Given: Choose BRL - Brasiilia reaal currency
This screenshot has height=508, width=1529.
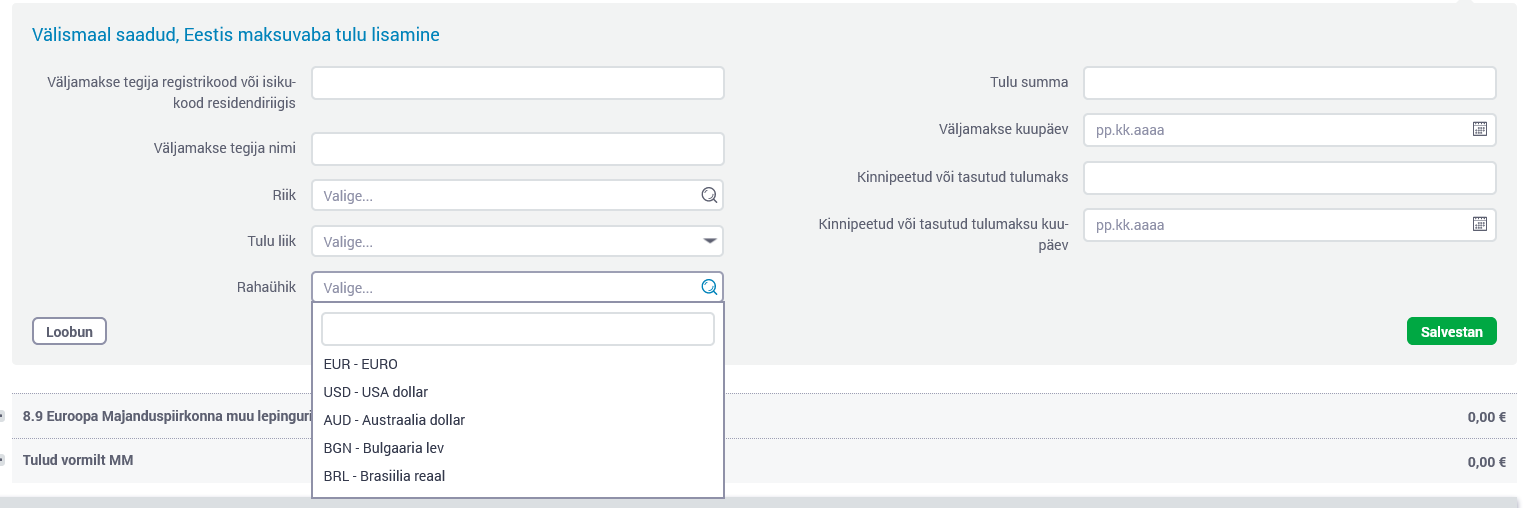Looking at the screenshot, I should tap(384, 476).
